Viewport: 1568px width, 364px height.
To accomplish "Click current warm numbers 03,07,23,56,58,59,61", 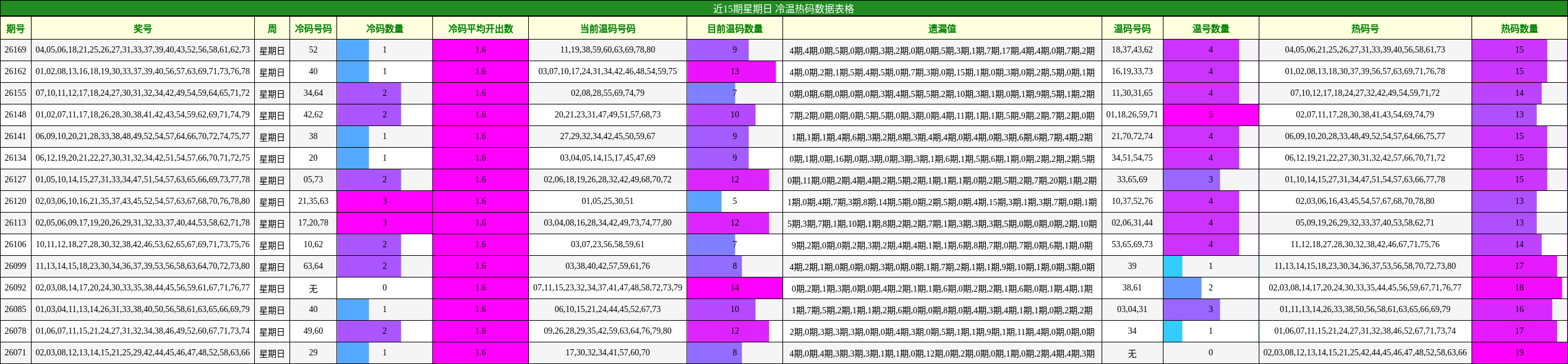I will point(607,245).
